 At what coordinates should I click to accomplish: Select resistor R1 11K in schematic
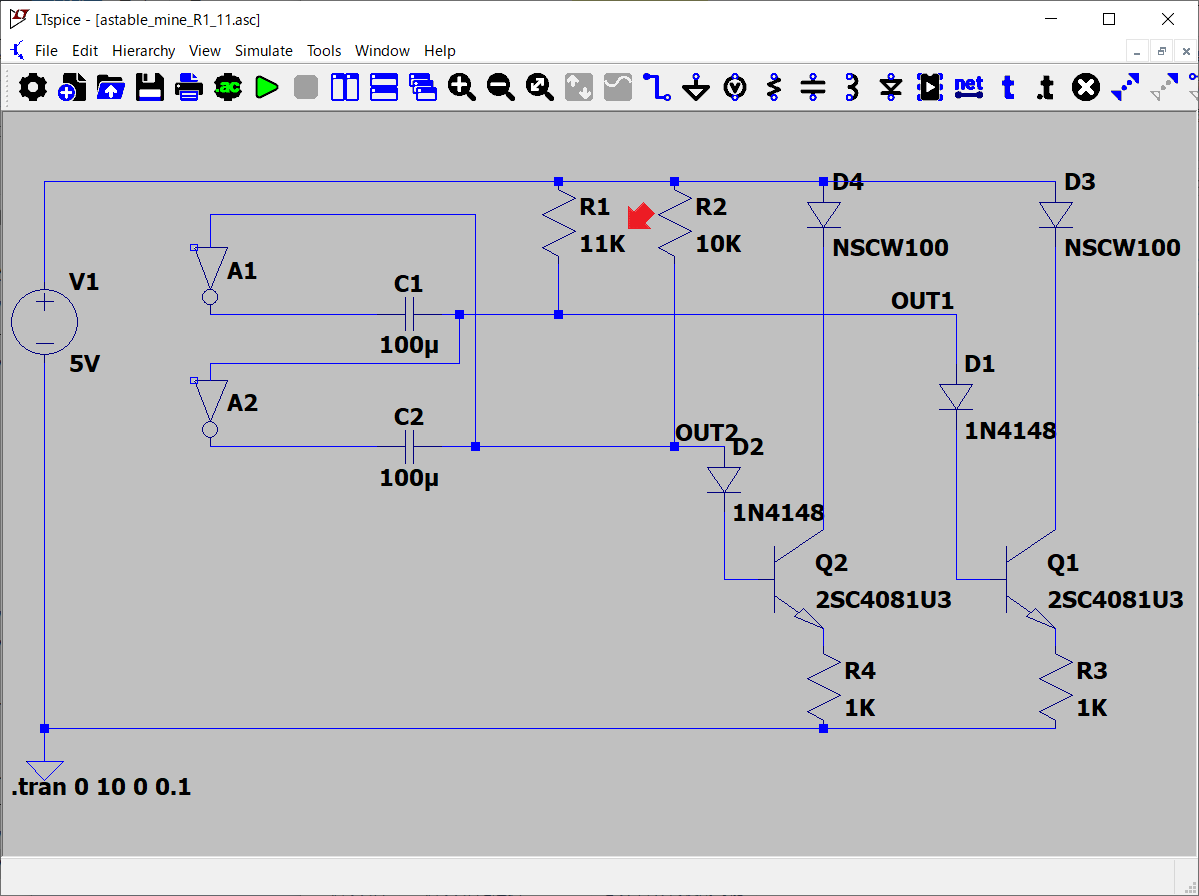click(x=559, y=225)
